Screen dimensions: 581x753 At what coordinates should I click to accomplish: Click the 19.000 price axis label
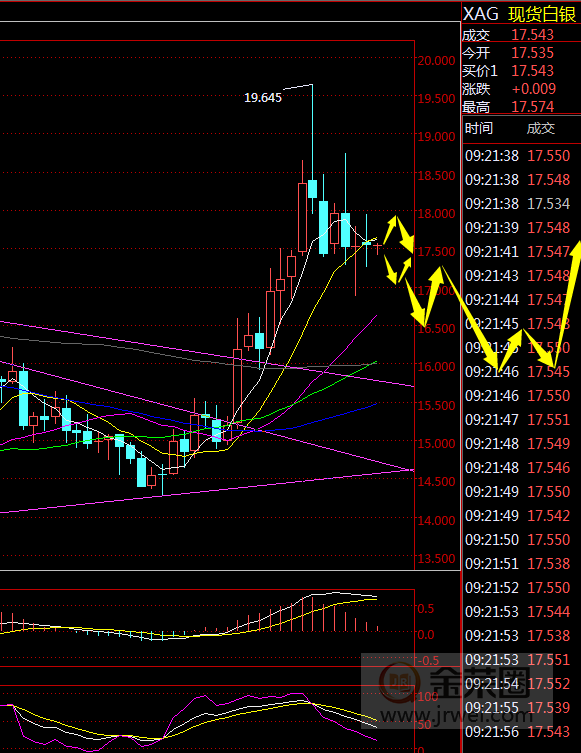click(436, 137)
